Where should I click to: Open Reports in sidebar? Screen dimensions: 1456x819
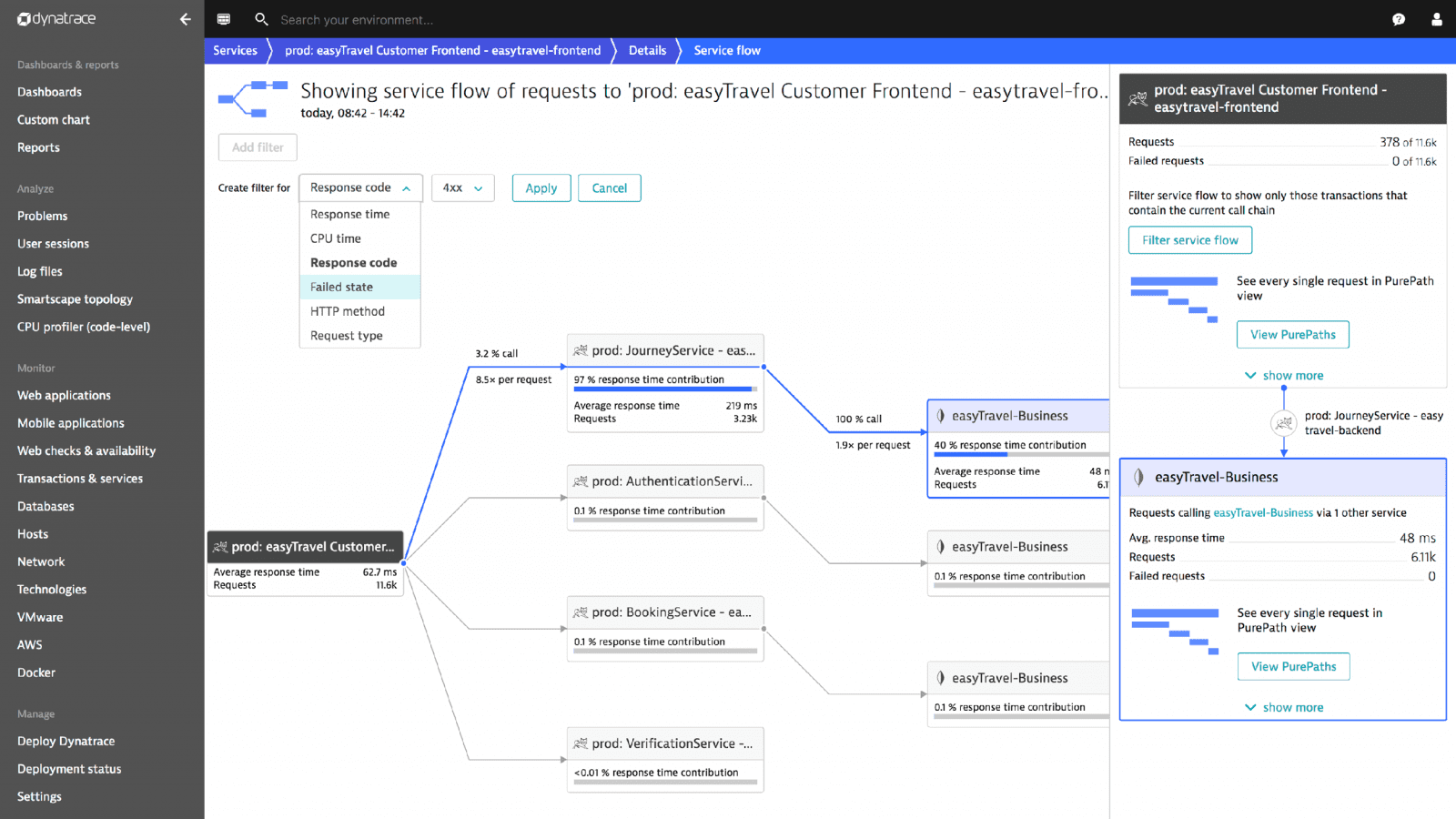(38, 147)
